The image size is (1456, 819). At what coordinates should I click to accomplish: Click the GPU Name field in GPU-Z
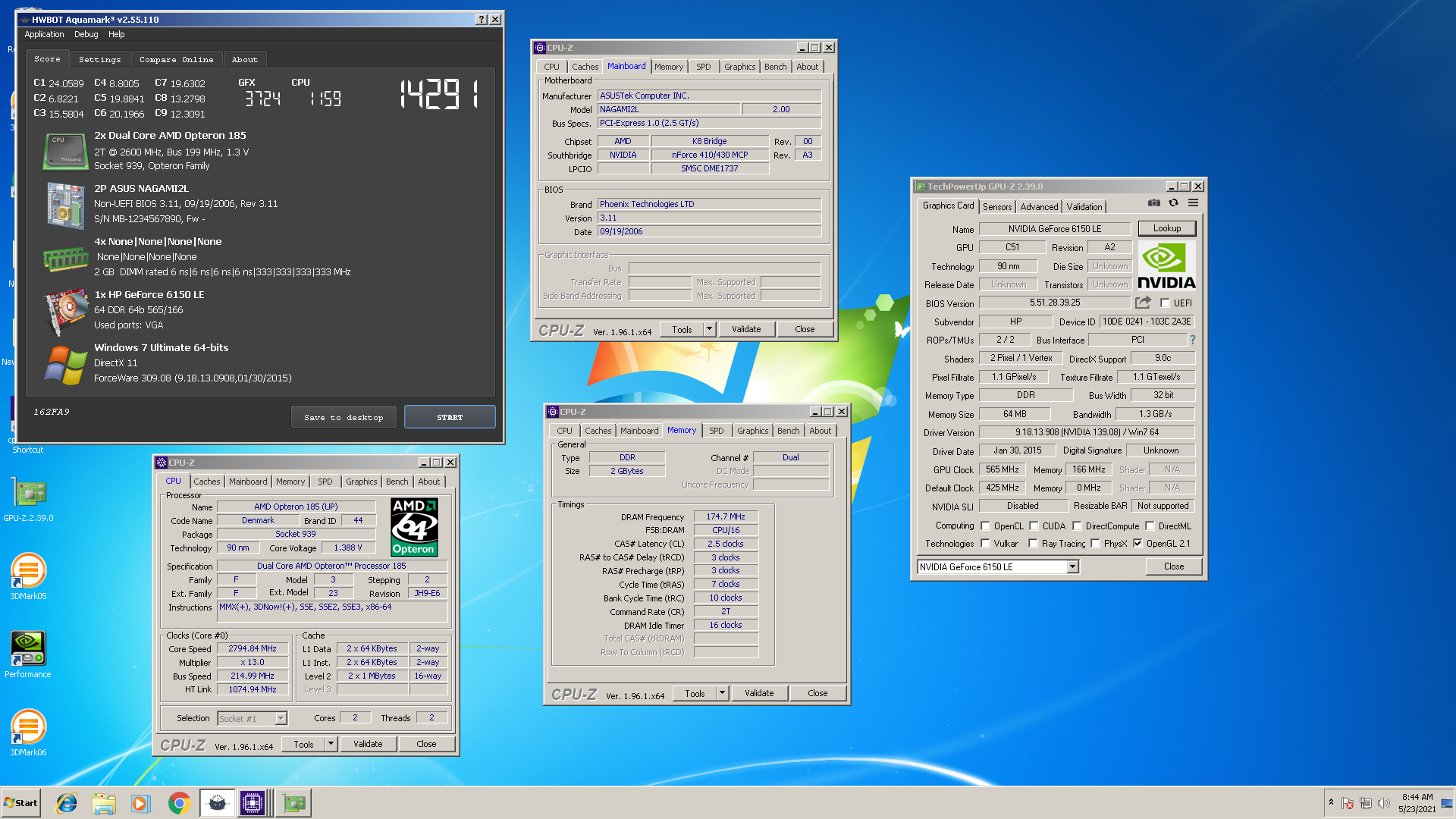click(1054, 228)
